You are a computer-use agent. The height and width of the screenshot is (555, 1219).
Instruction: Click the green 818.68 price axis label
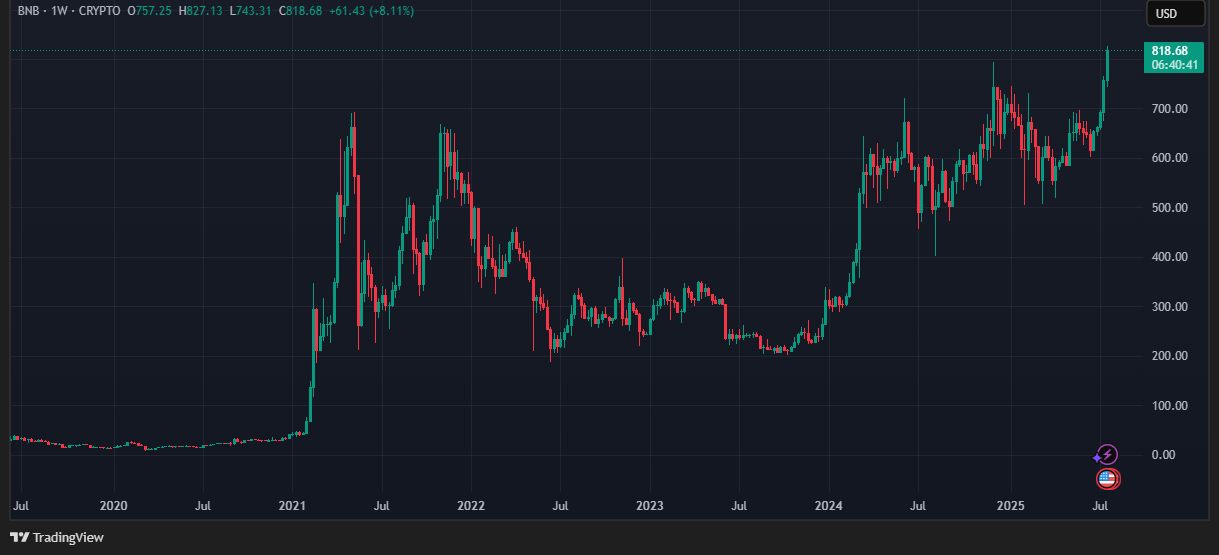pos(1168,51)
